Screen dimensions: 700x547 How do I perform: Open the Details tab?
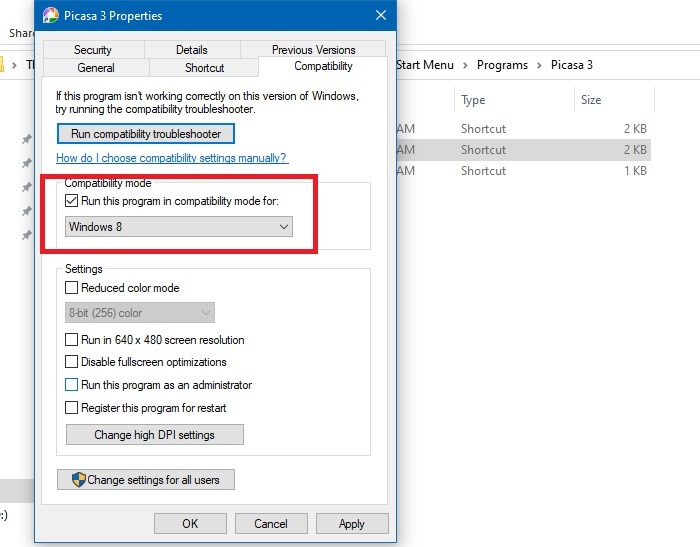[192, 50]
